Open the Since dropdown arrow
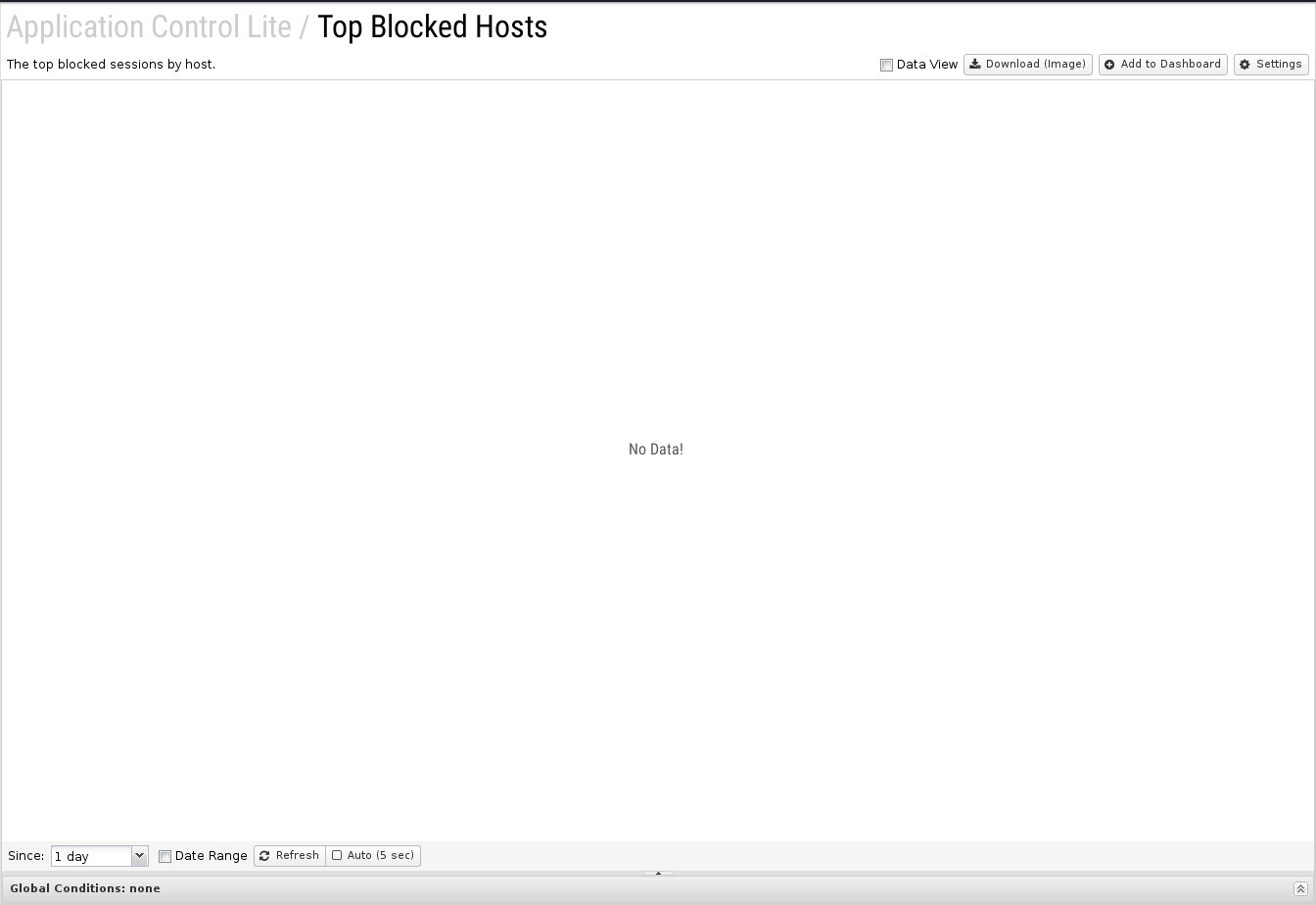The height and width of the screenshot is (905, 1316). pyautogui.click(x=139, y=856)
